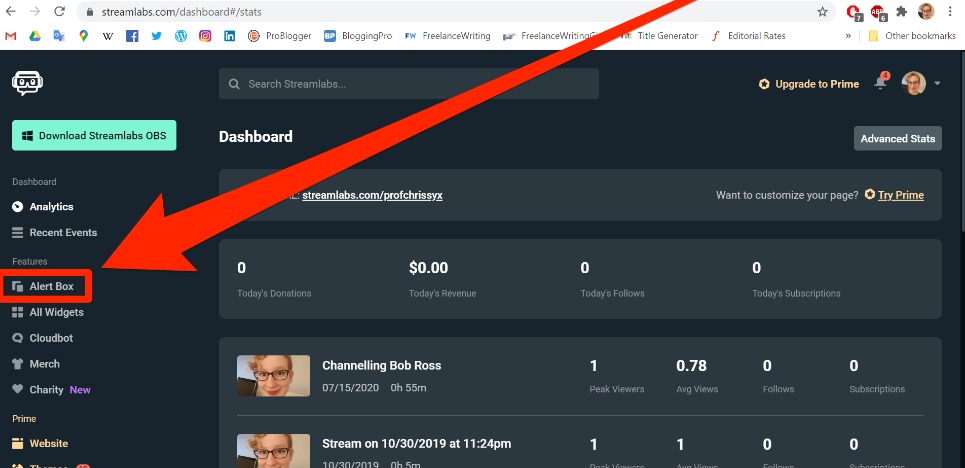The width and height of the screenshot is (965, 468).
Task: Click the browser reload icon
Action: point(60,11)
